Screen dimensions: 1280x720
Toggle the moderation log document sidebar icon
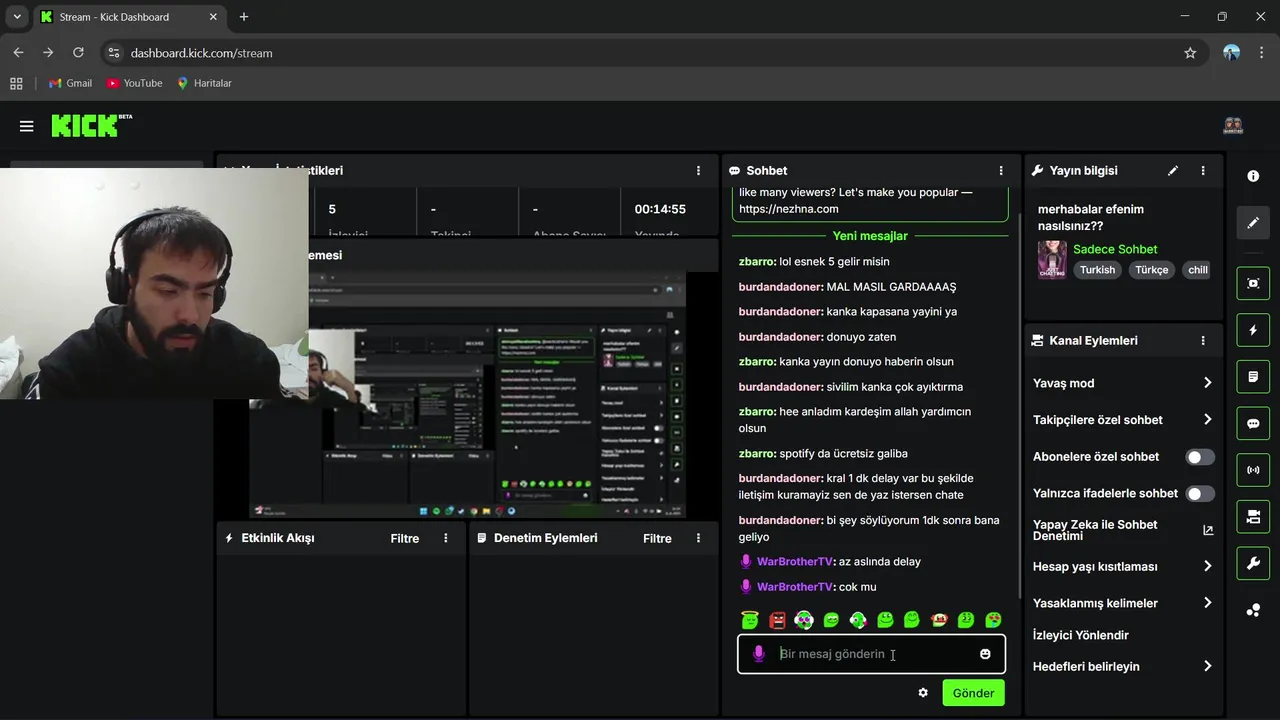[x=1253, y=377]
